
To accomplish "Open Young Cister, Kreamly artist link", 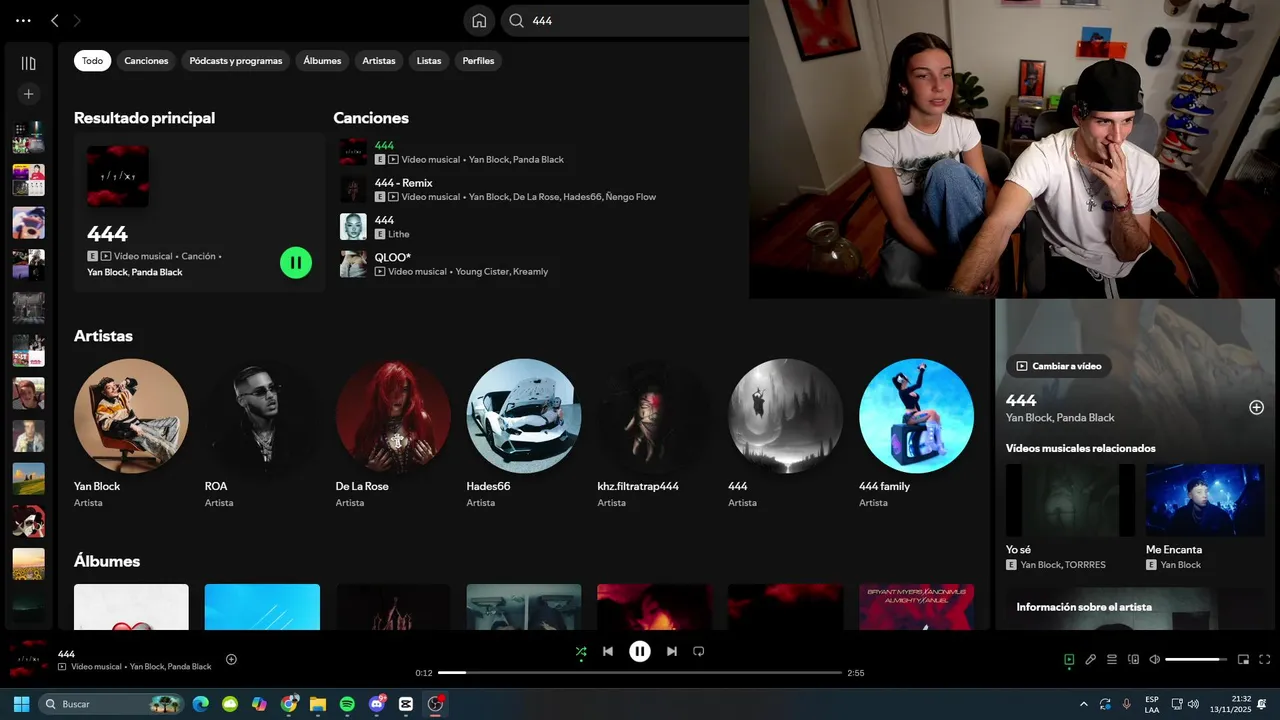I will point(502,272).
